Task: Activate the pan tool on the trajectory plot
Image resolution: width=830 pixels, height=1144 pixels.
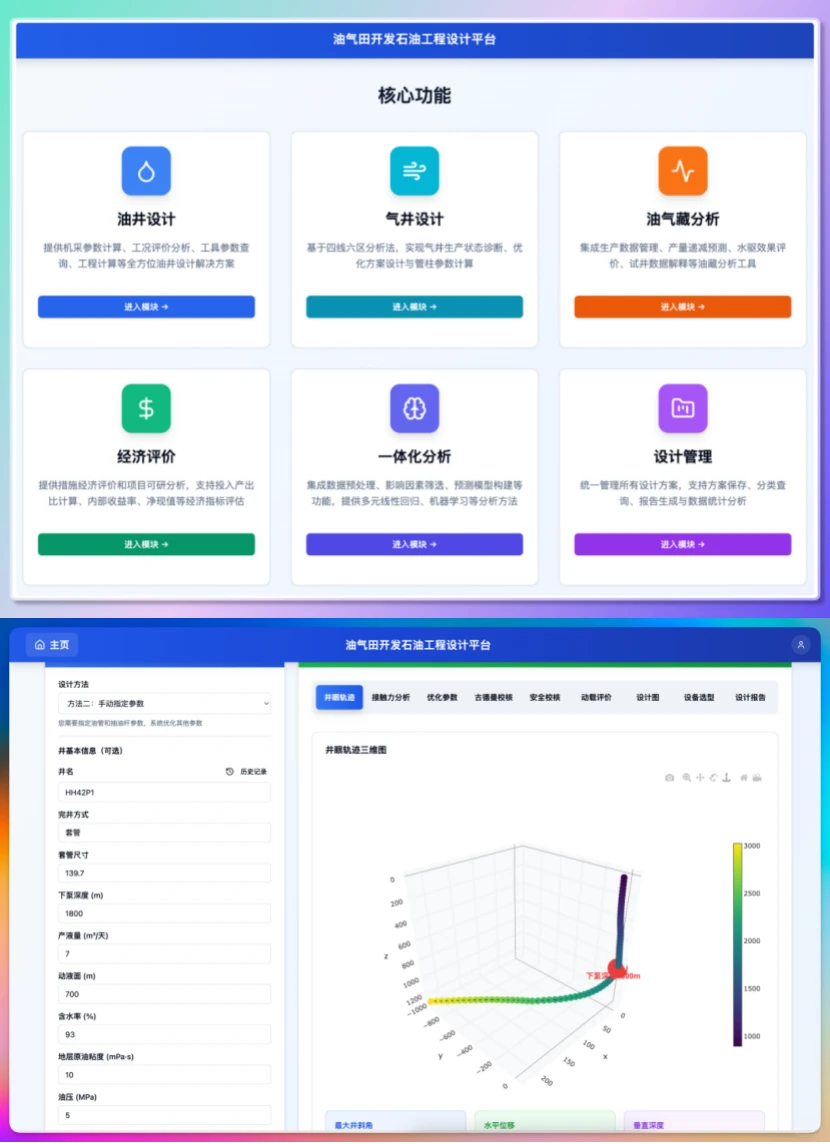Action: click(699, 777)
